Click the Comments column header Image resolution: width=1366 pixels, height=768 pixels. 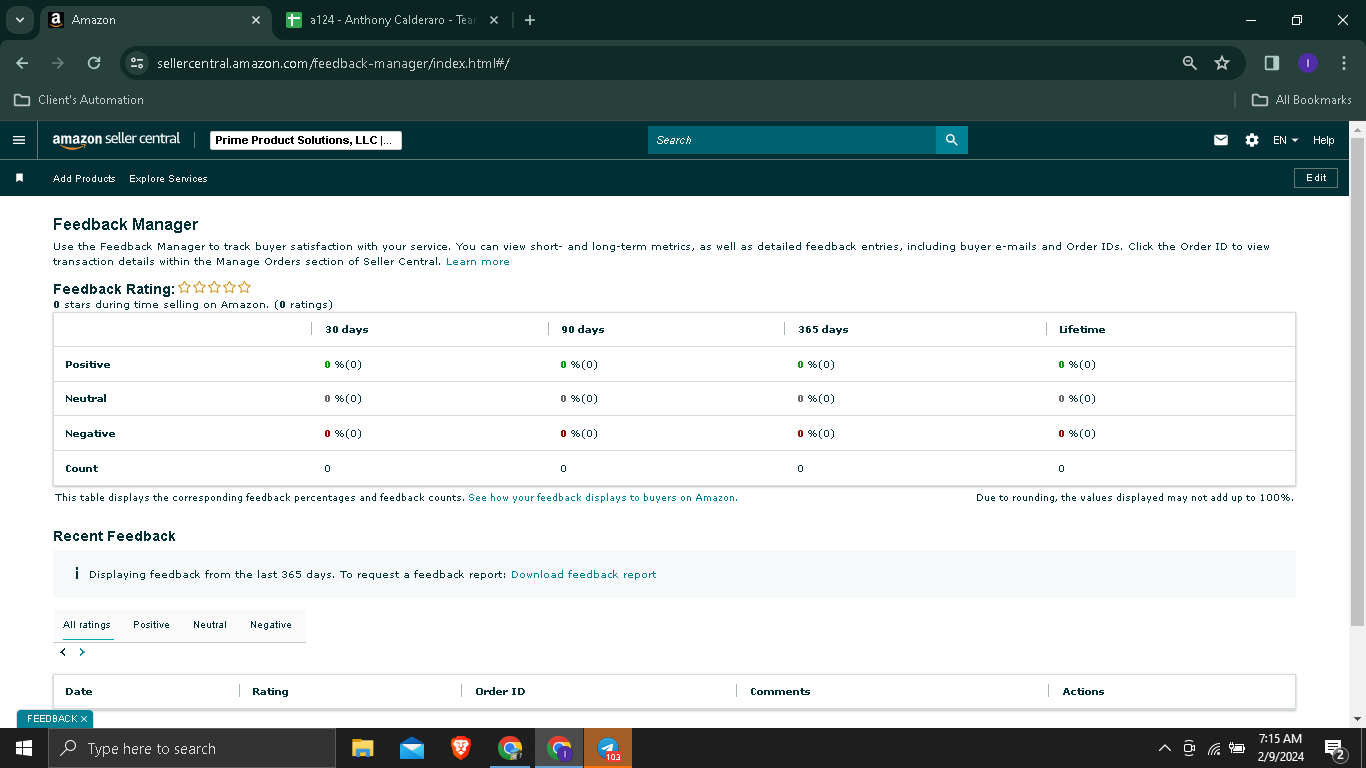(780, 692)
